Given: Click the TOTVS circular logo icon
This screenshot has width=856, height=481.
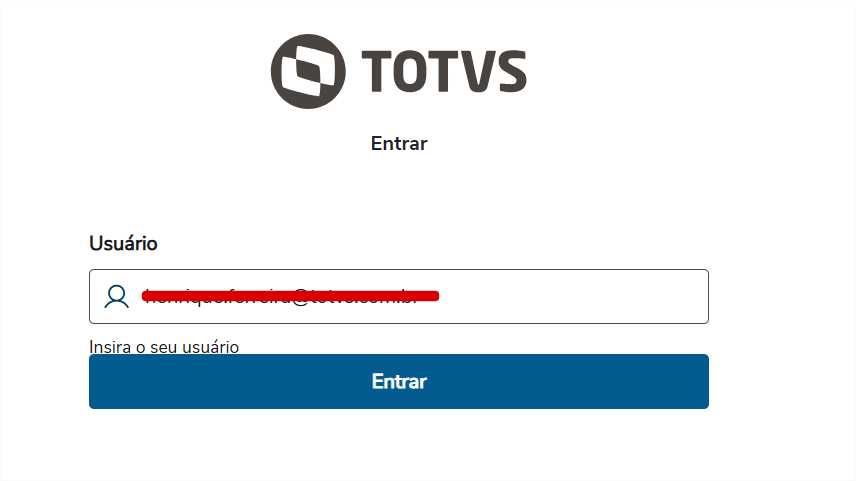Looking at the screenshot, I should point(308,72).
